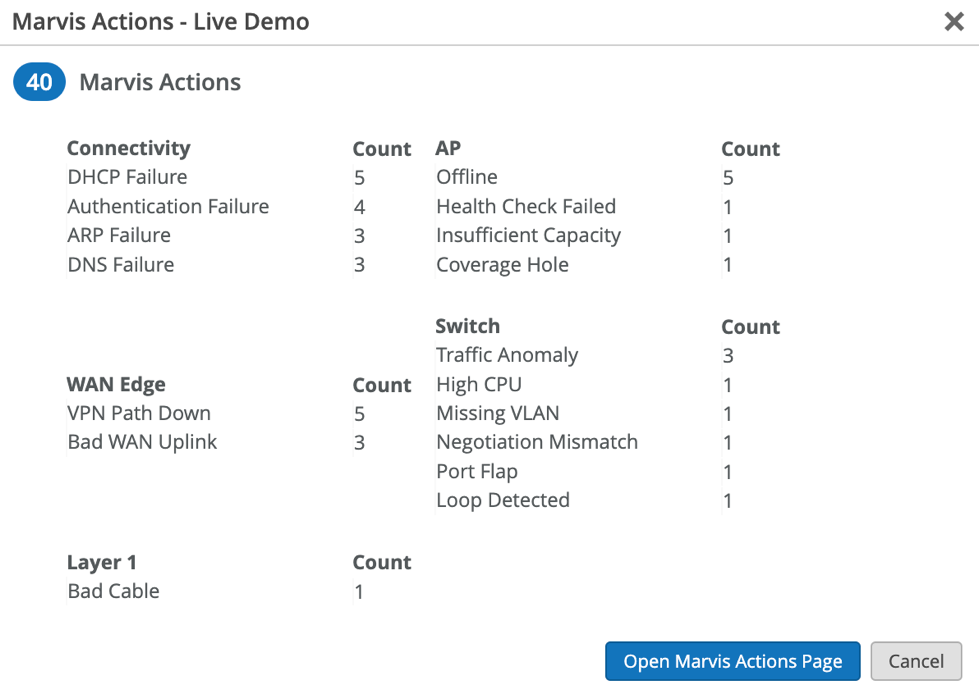979x699 pixels.
Task: Select Bad Cable under Layer 1
Action: (x=113, y=592)
